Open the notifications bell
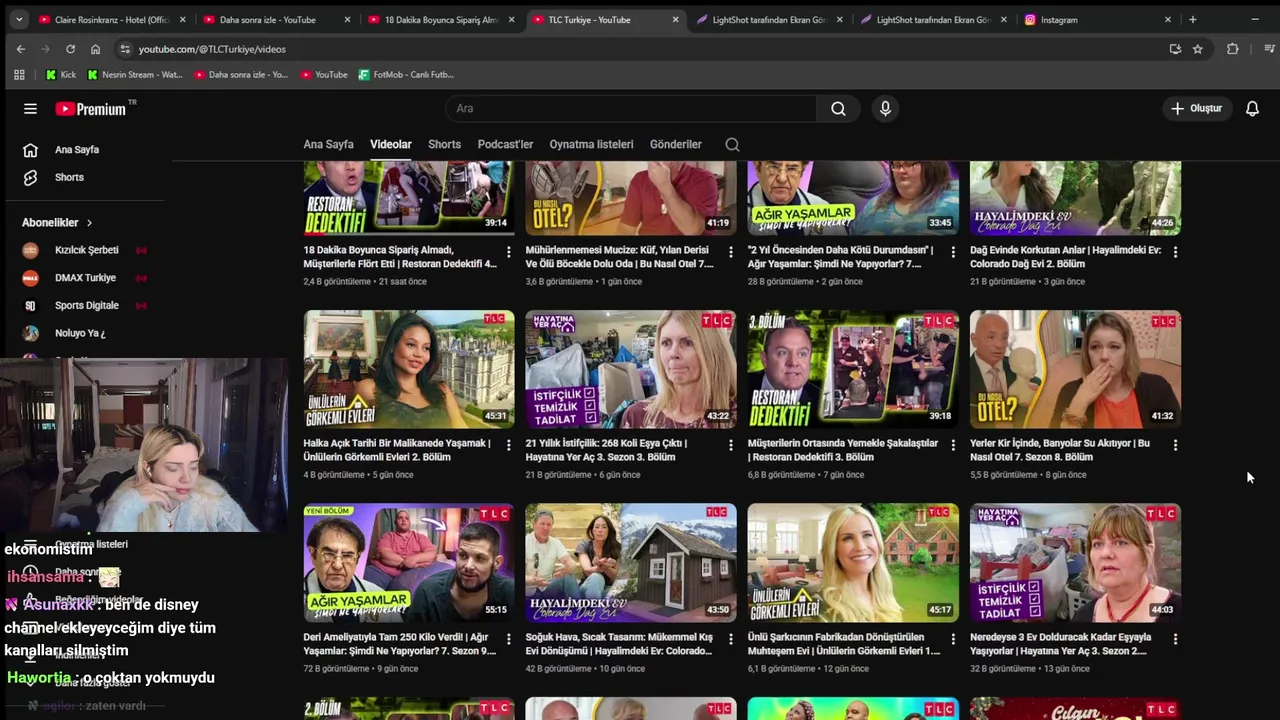 [x=1252, y=108]
